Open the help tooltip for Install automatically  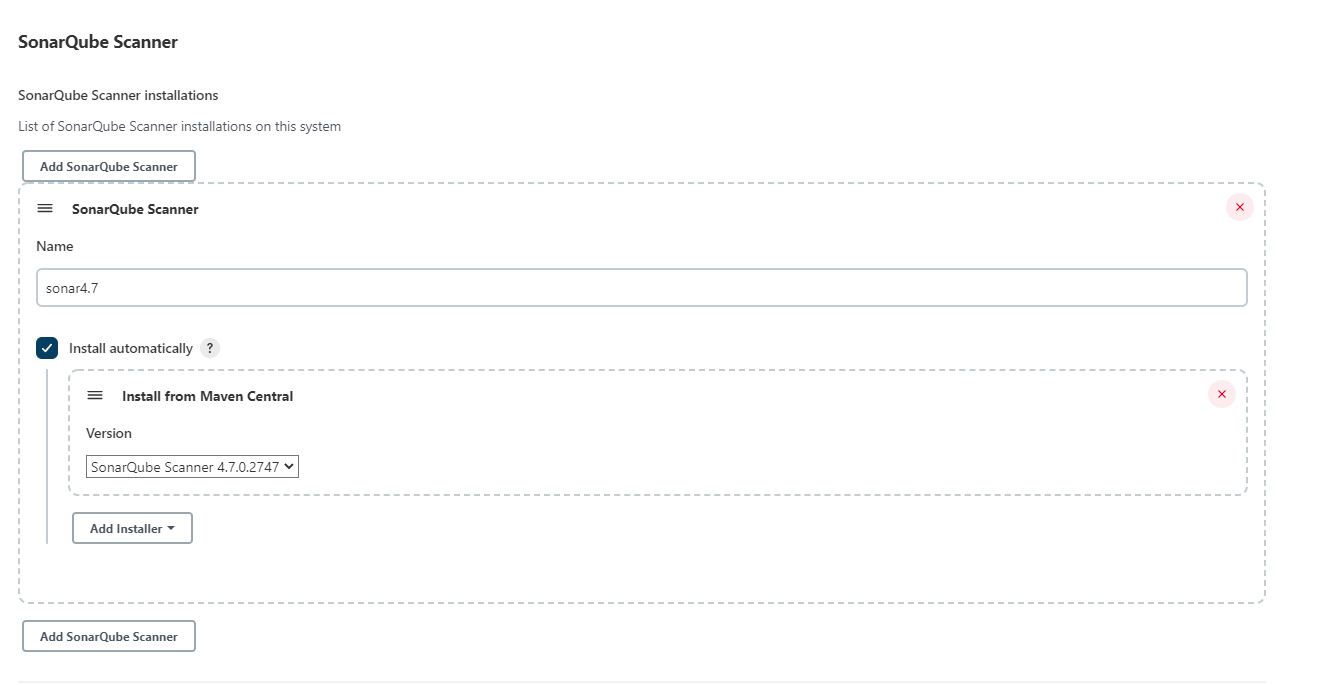209,348
